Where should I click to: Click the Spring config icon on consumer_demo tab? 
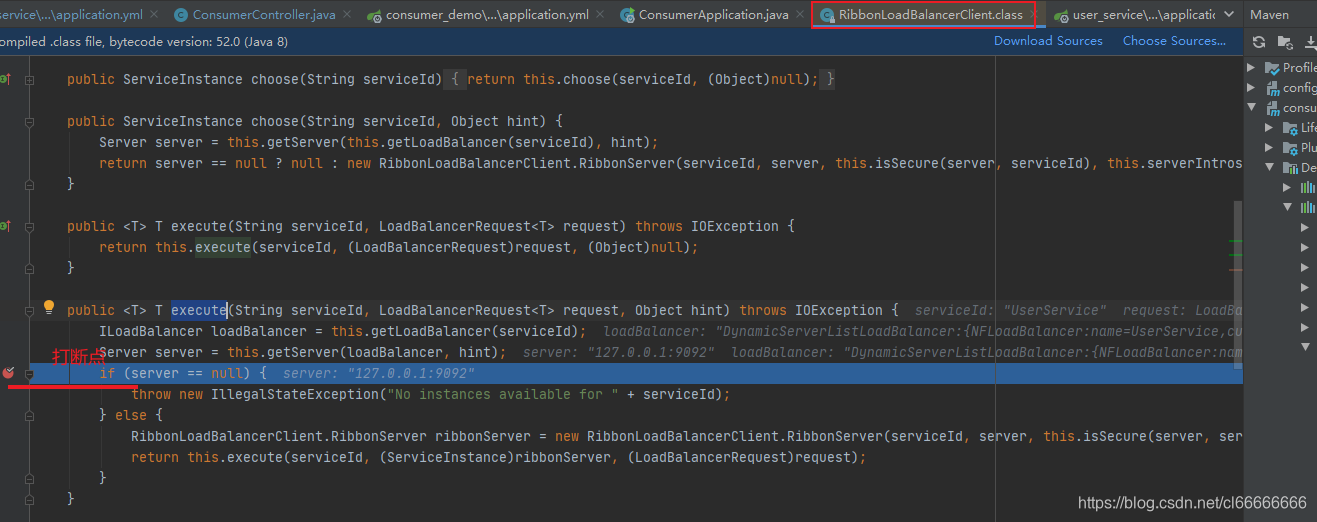tap(374, 15)
